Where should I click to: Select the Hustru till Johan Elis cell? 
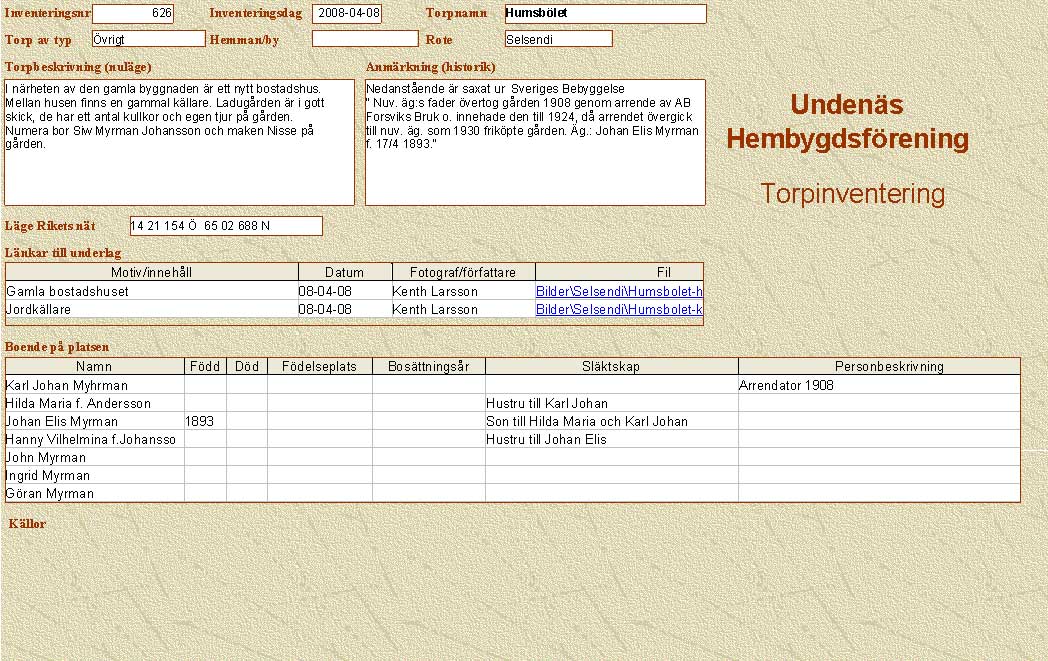pos(611,440)
